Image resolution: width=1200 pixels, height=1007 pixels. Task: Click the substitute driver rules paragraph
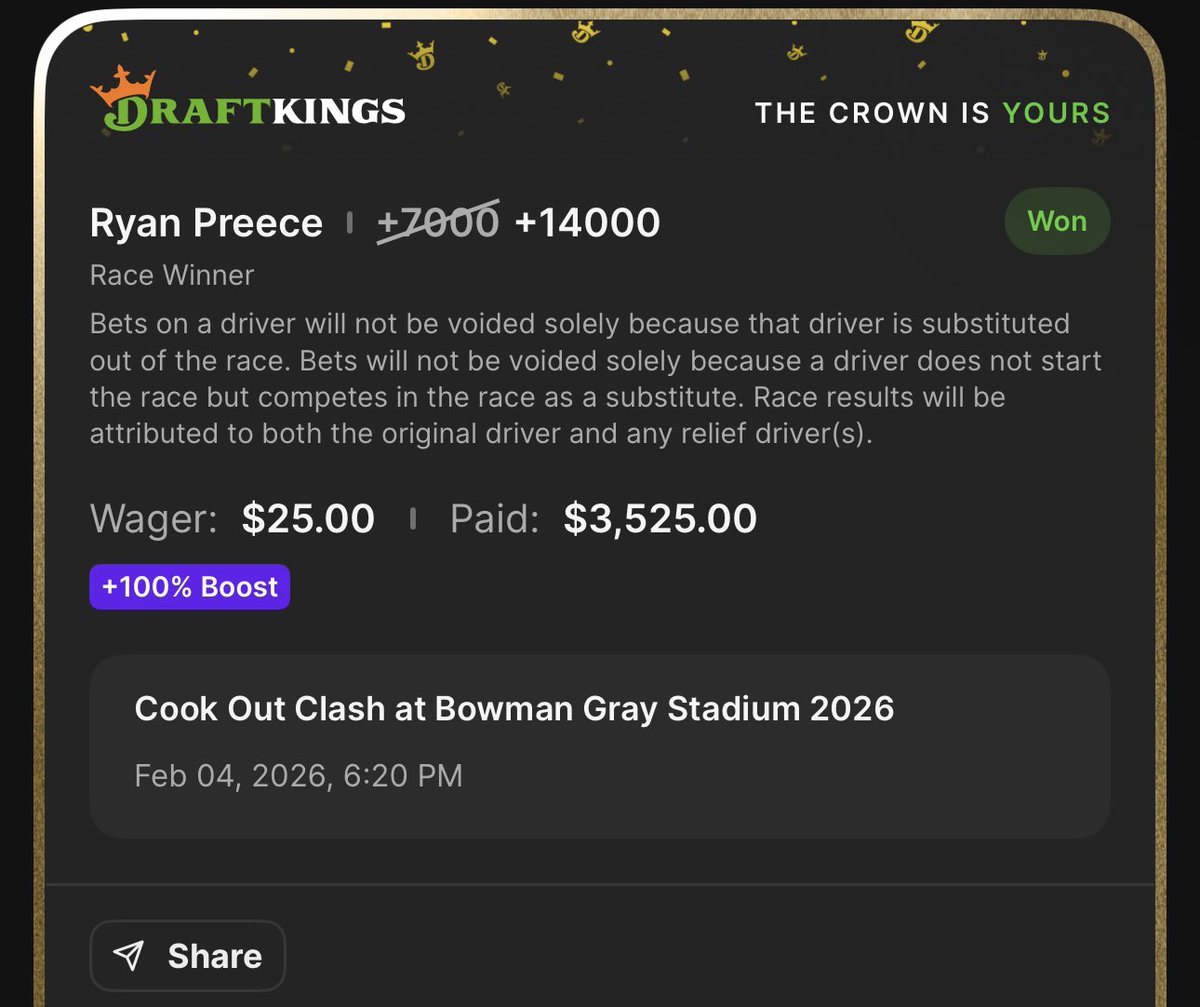(x=595, y=380)
